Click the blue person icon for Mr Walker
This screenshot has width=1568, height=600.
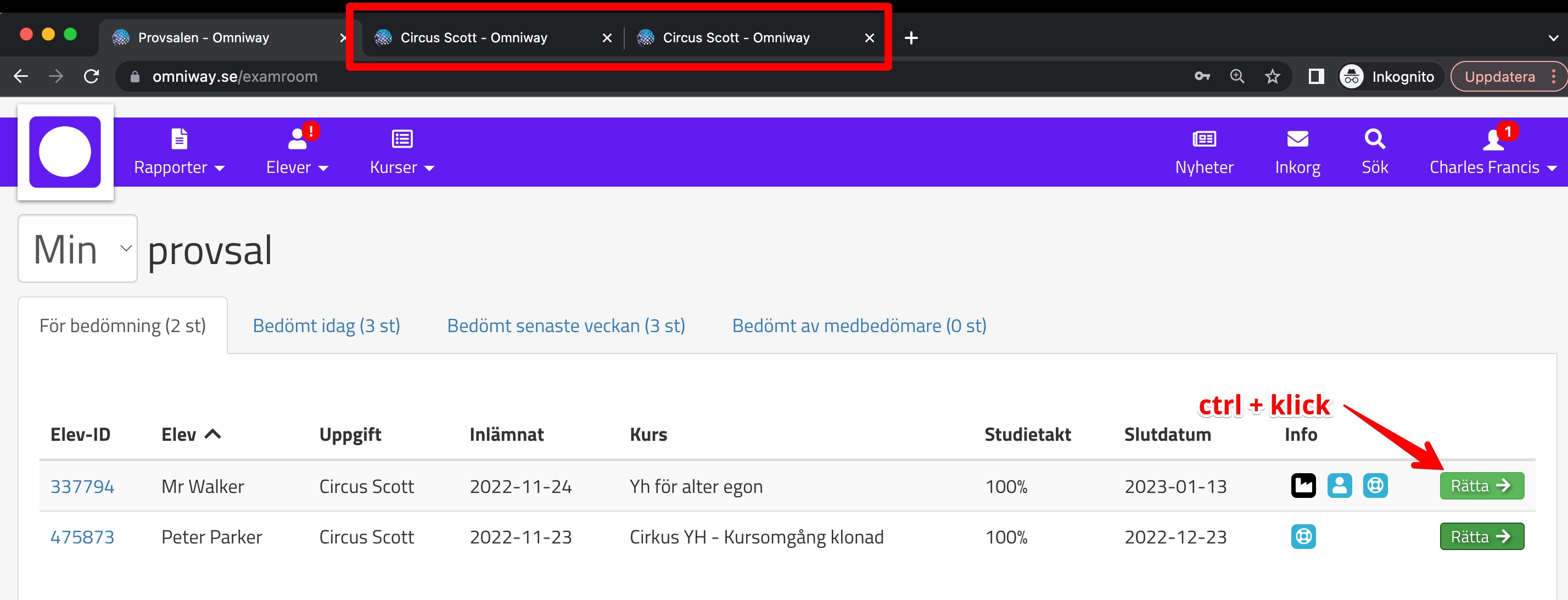[1339, 486]
